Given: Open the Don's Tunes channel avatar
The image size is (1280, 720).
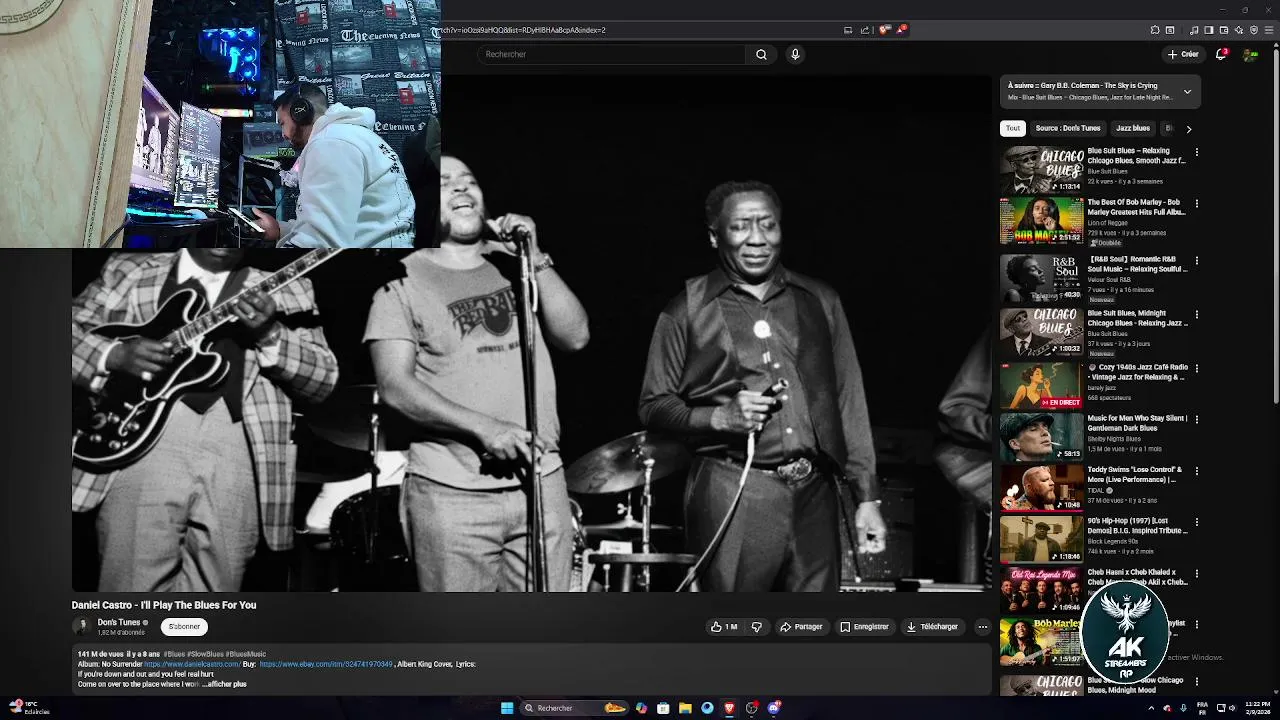Looking at the screenshot, I should pos(82,627).
